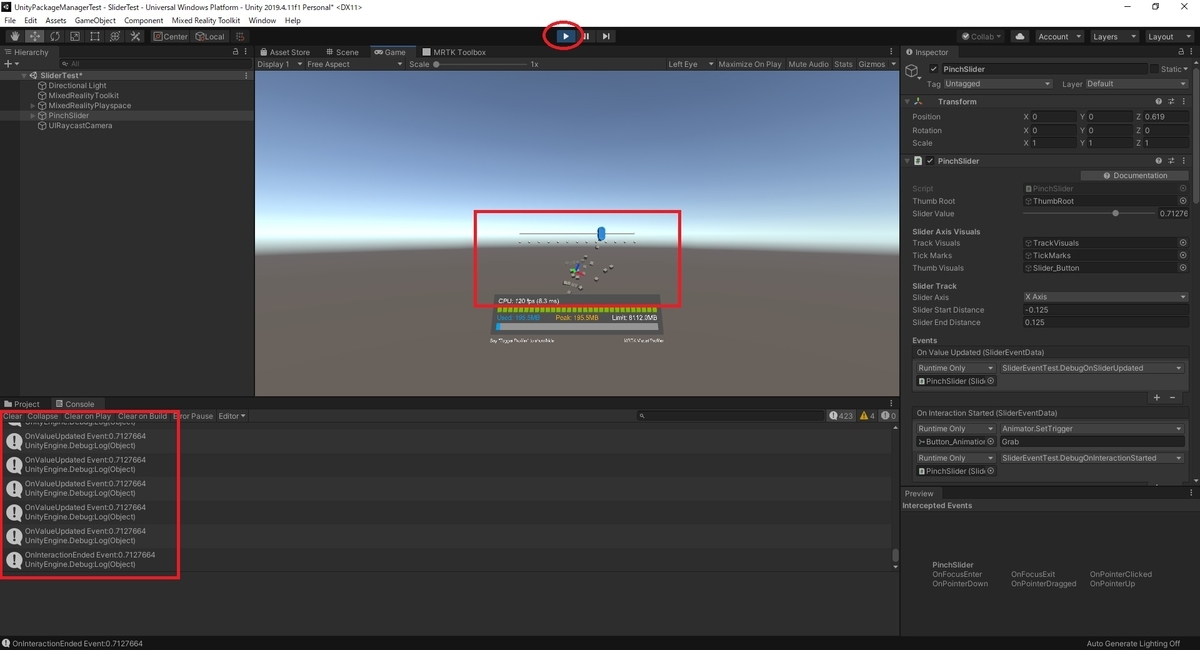Open Transform component help icon

coord(1158,101)
